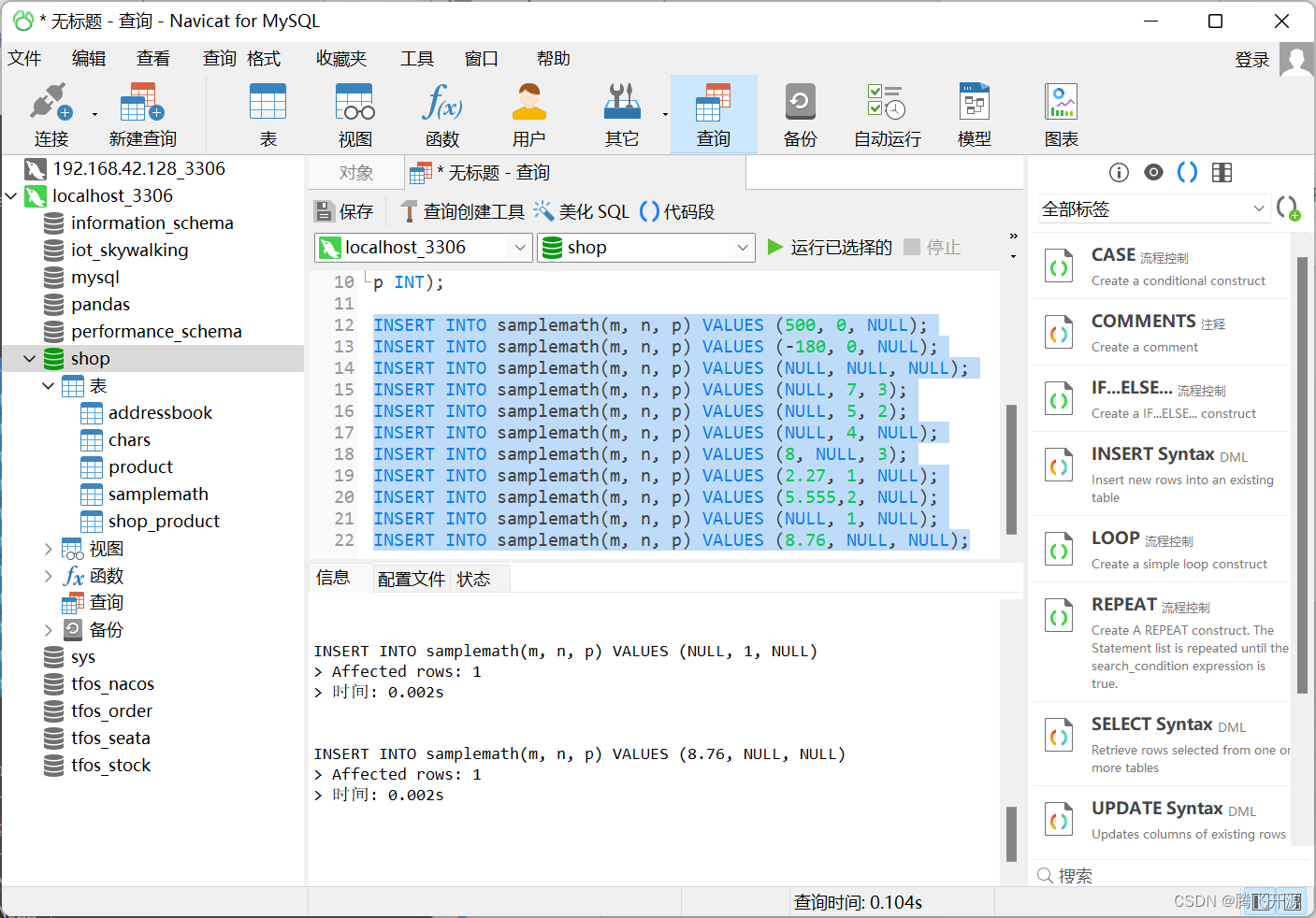Open the 用户 (User) toolbar icon

point(528,114)
